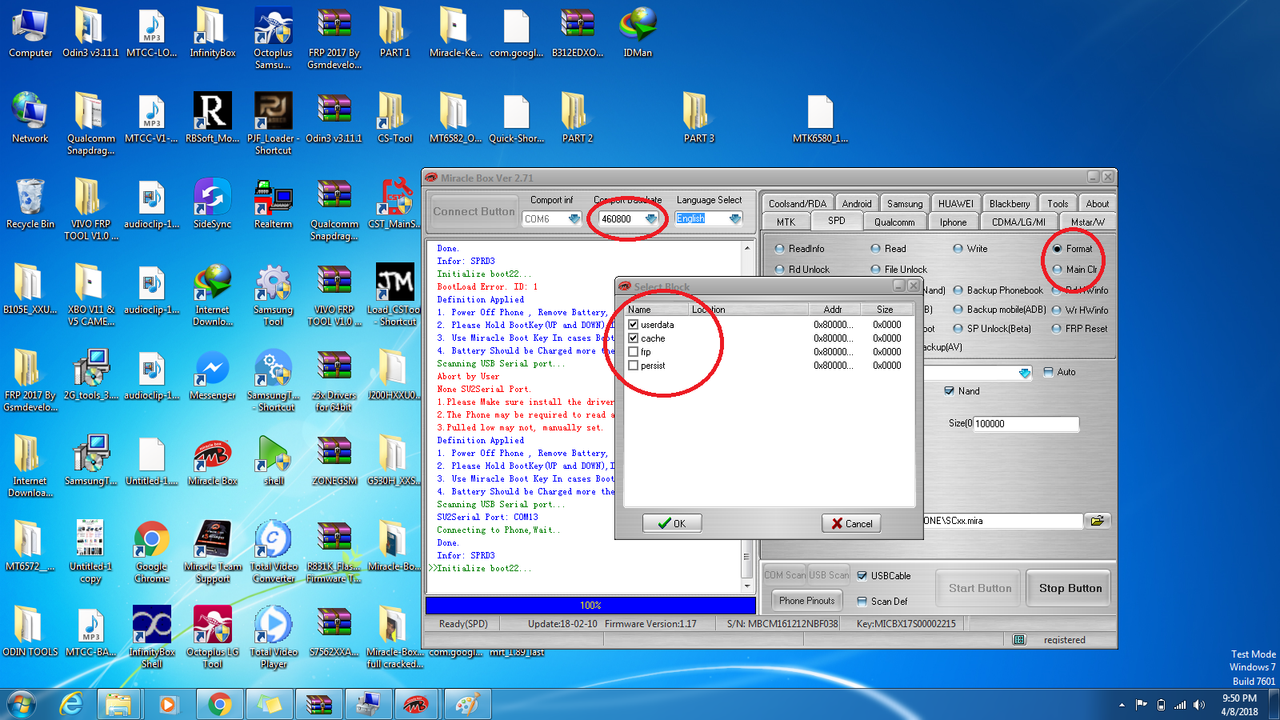
Task: Launch the Realterm desktop shortcut
Action: click(x=273, y=205)
